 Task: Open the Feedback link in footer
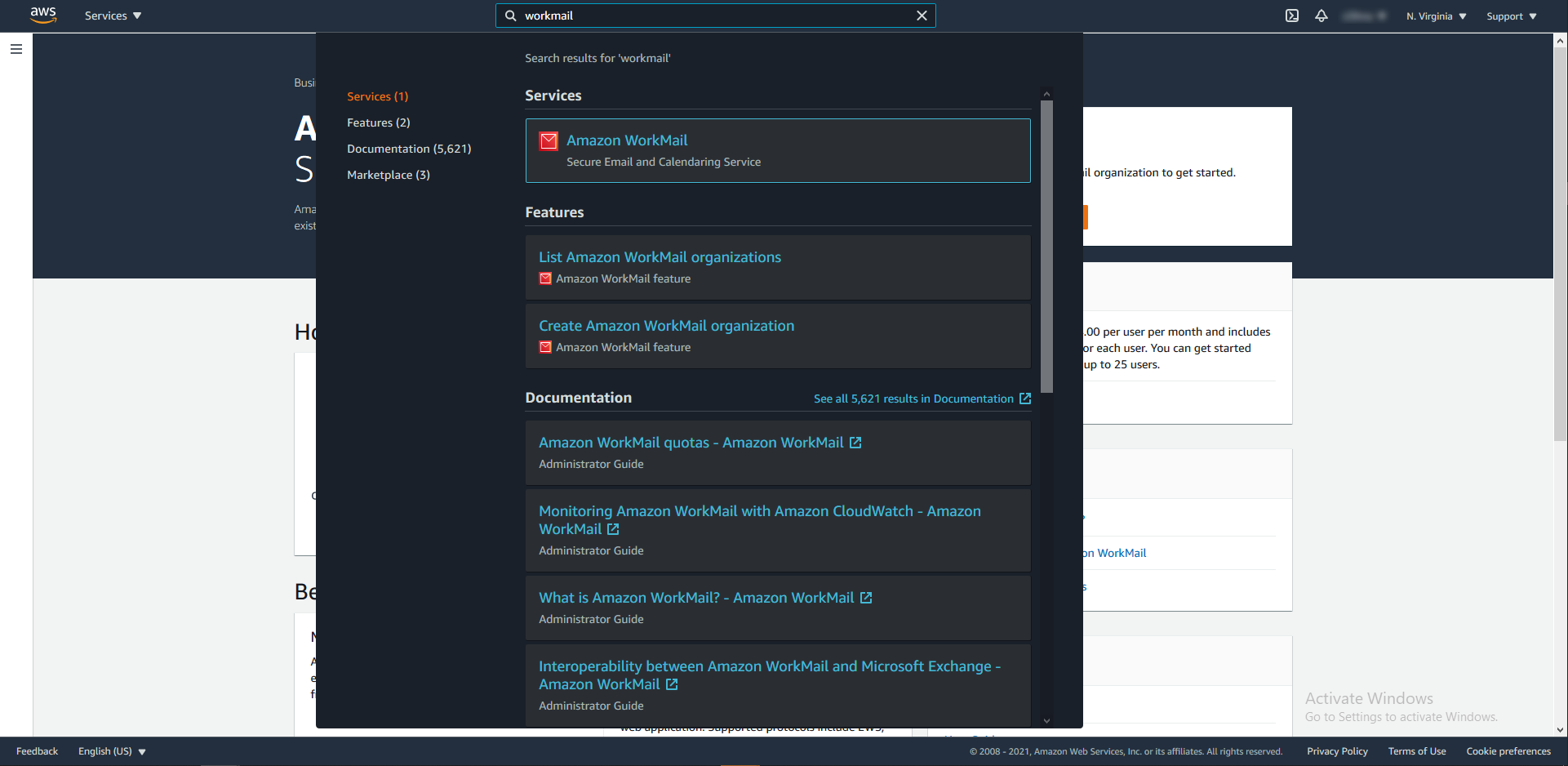point(37,751)
